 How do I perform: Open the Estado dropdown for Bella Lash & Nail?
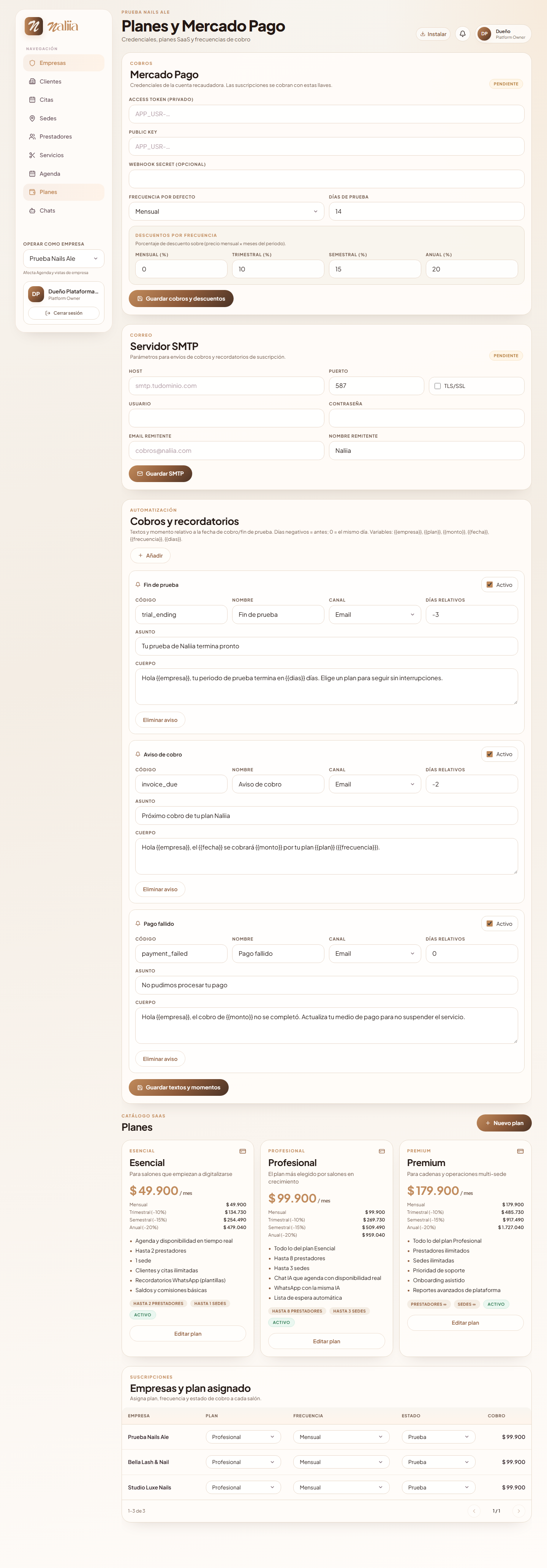[x=439, y=1462]
